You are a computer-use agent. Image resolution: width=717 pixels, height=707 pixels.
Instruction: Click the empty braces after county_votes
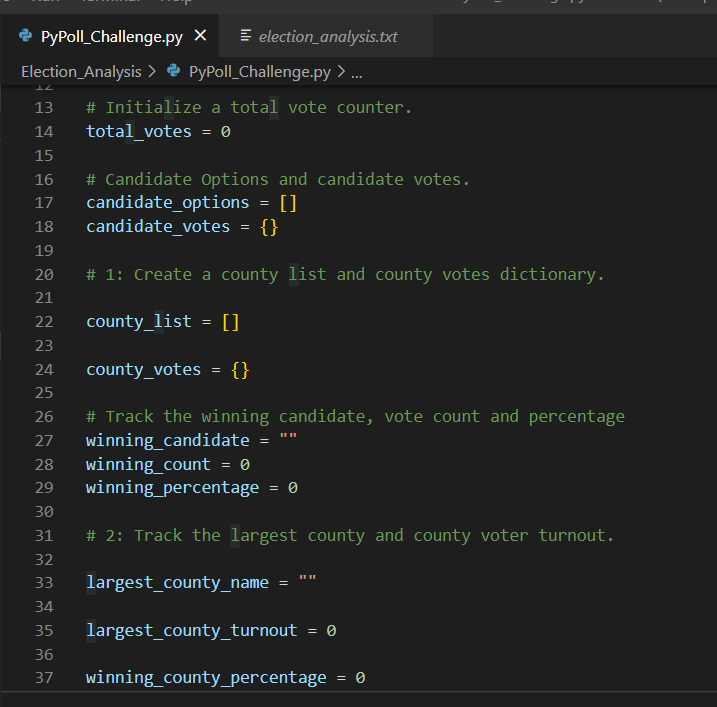pyautogui.click(x=240, y=370)
